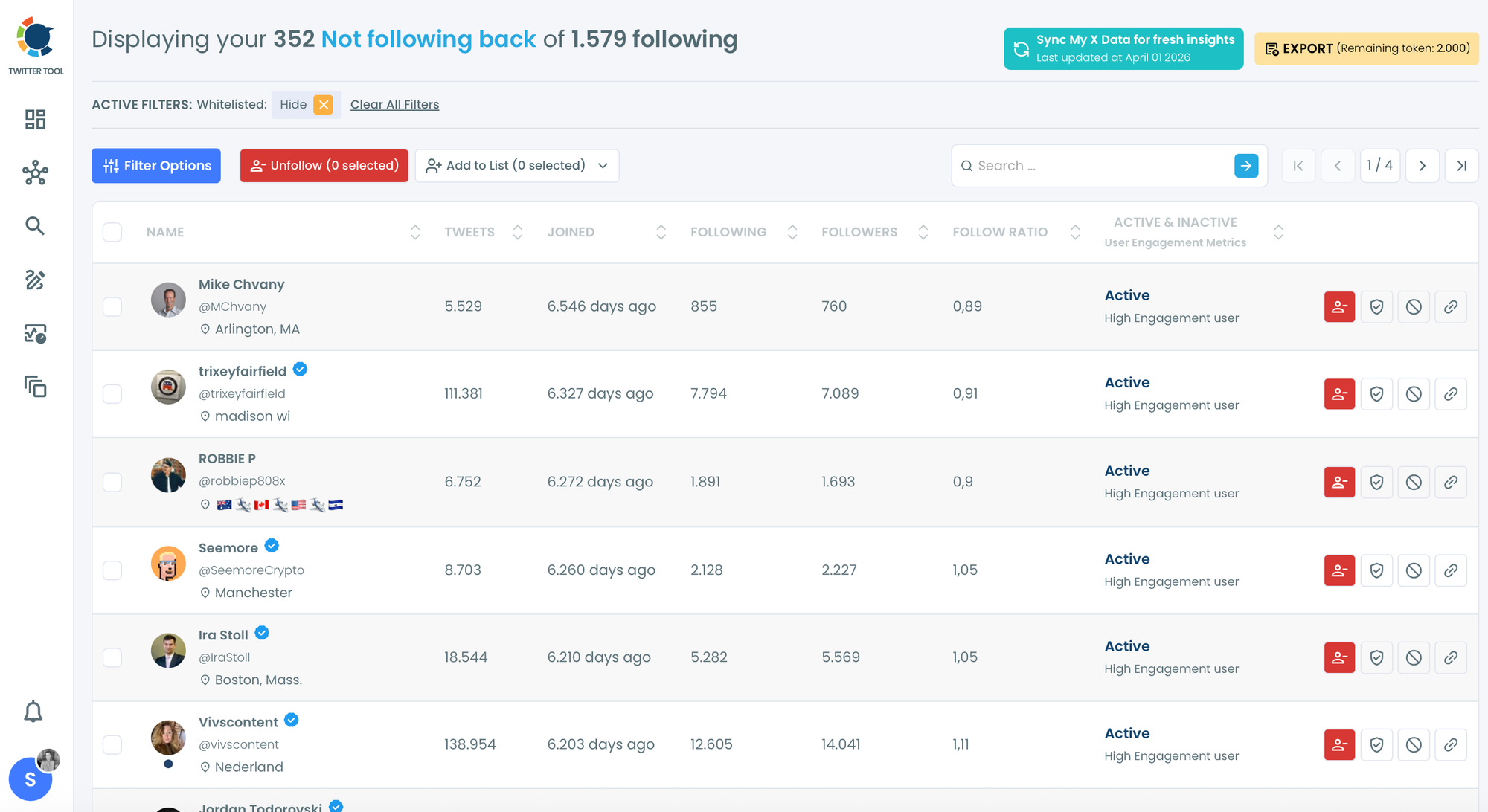The image size is (1488, 812).
Task: Click the Clear All Filters link
Action: [394, 105]
